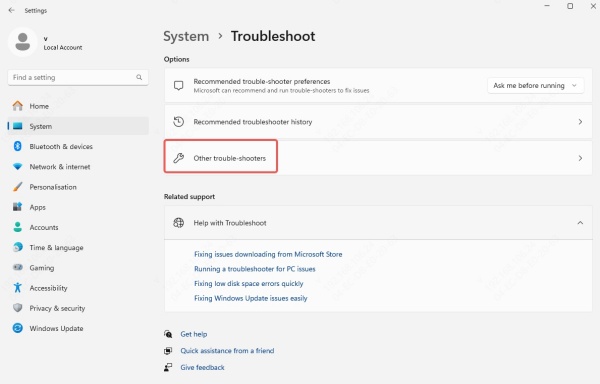Image resolution: width=600 pixels, height=384 pixels.
Task: Click the Personalisation paintbrush icon
Action: (x=18, y=187)
